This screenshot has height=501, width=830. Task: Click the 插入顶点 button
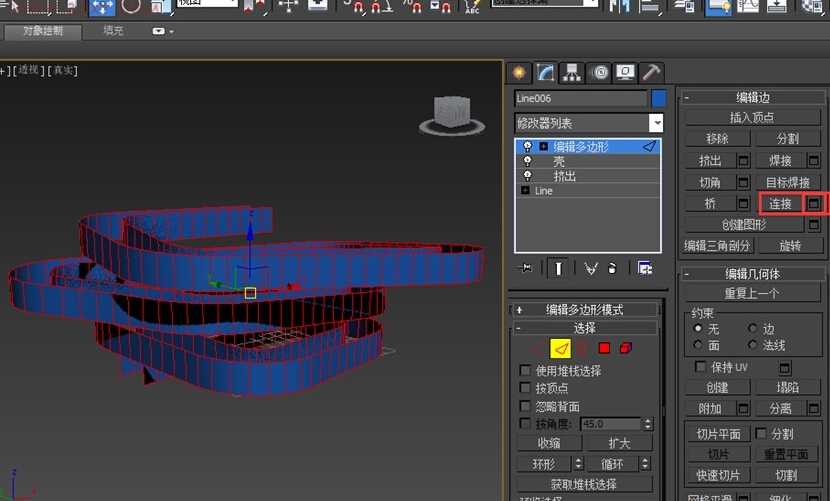tap(752, 118)
